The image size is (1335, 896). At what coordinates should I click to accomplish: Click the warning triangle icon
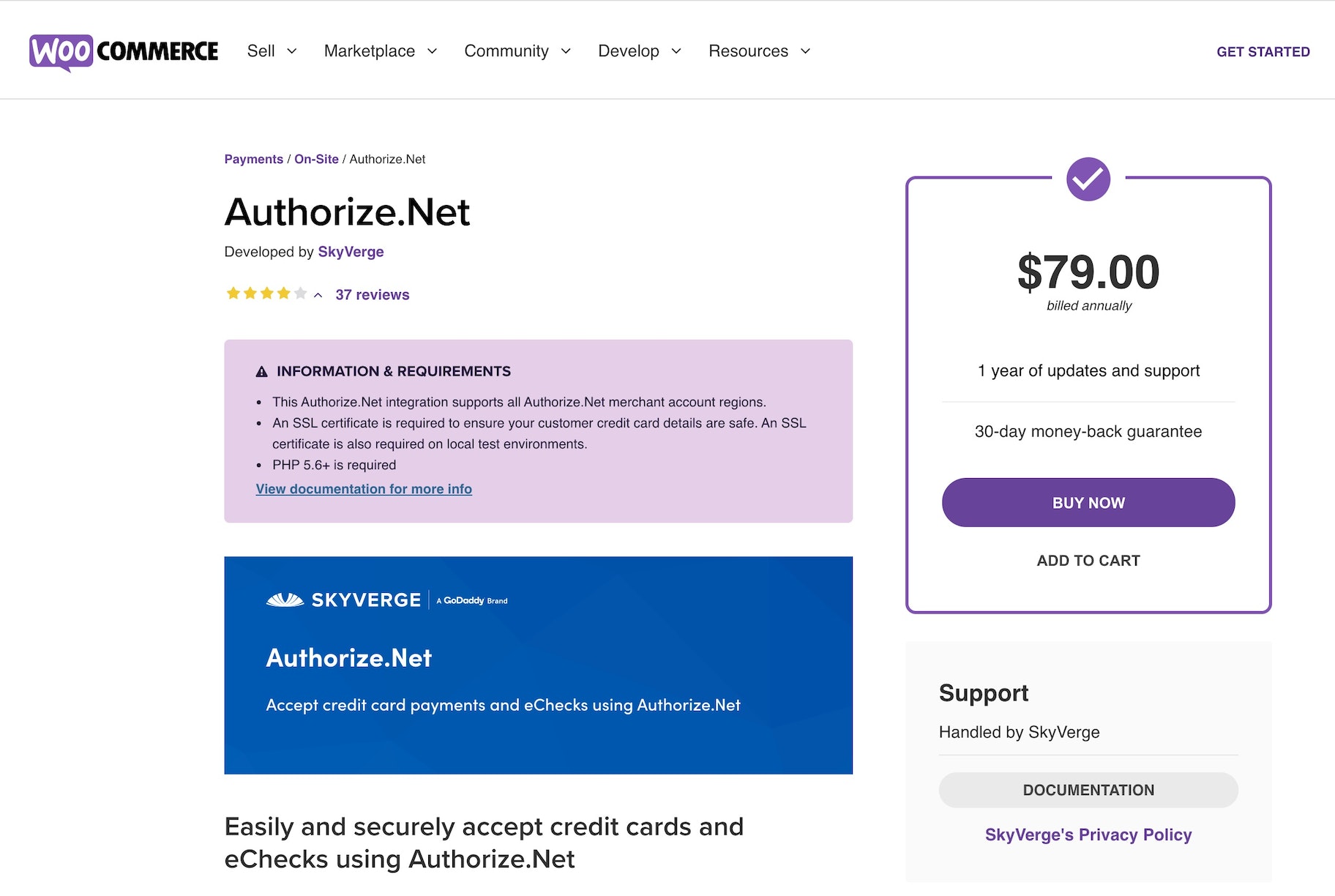[261, 372]
